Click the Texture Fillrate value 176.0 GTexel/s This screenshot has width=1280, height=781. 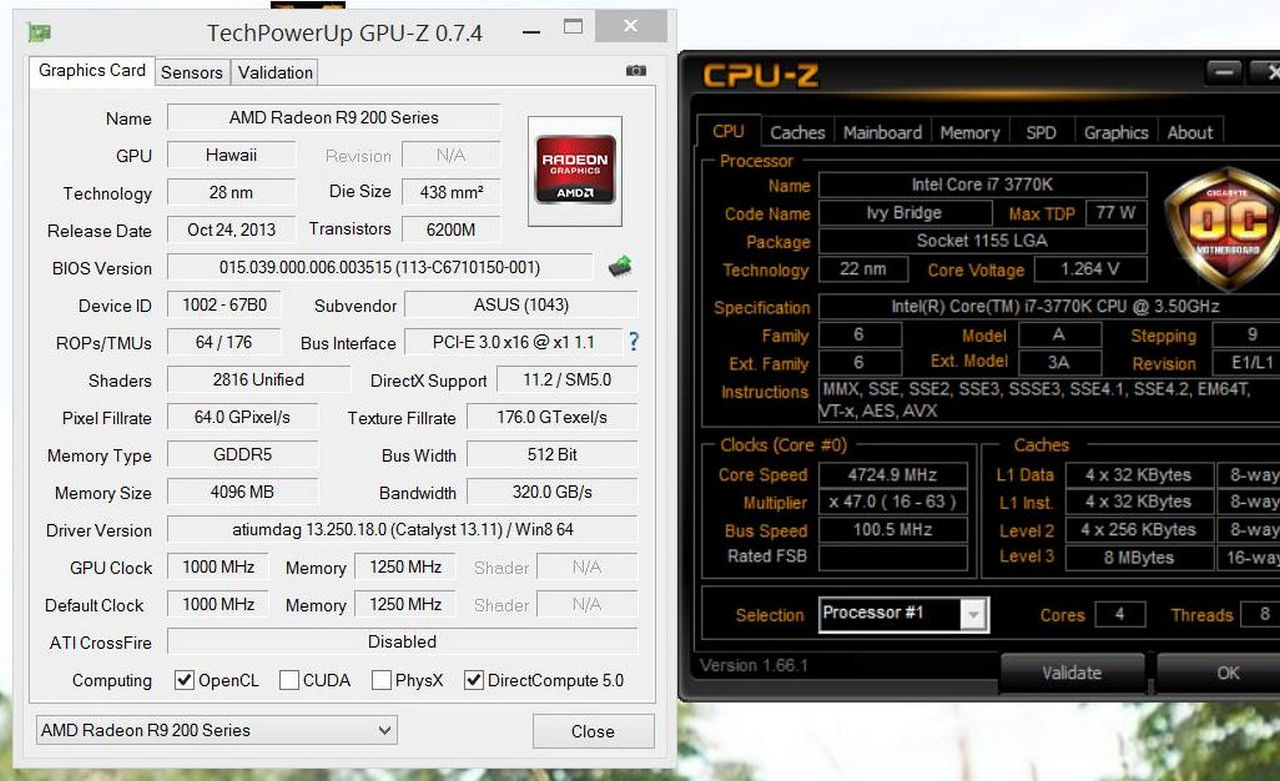[552, 417]
